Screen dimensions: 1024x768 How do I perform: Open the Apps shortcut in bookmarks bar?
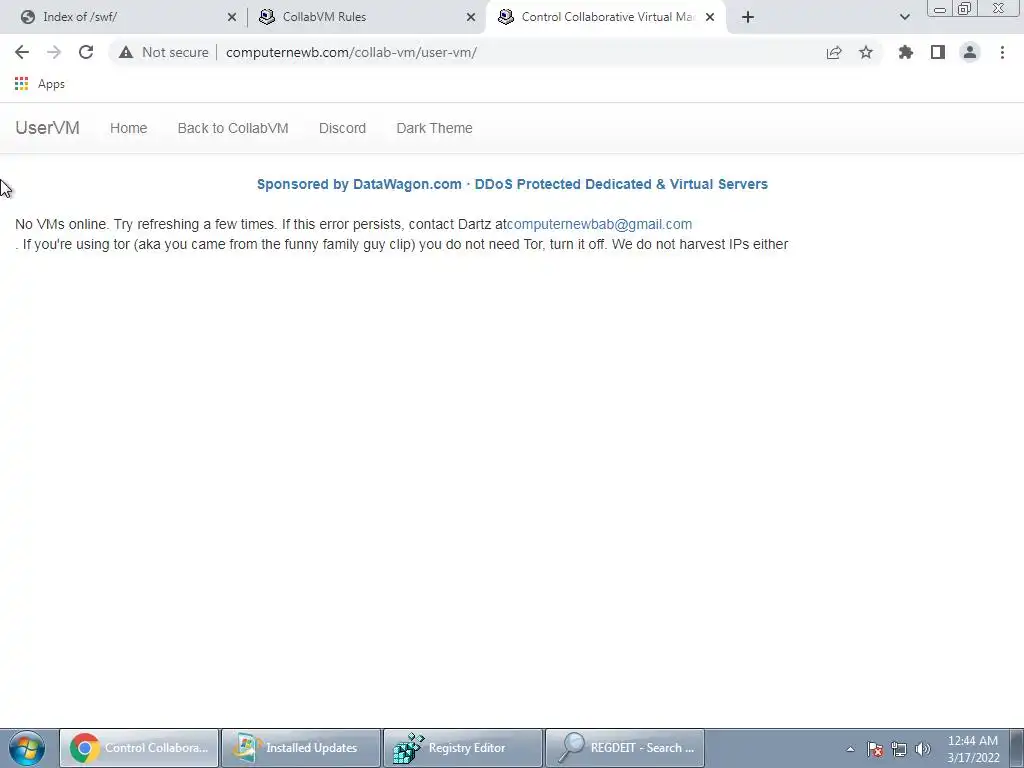click(x=40, y=84)
